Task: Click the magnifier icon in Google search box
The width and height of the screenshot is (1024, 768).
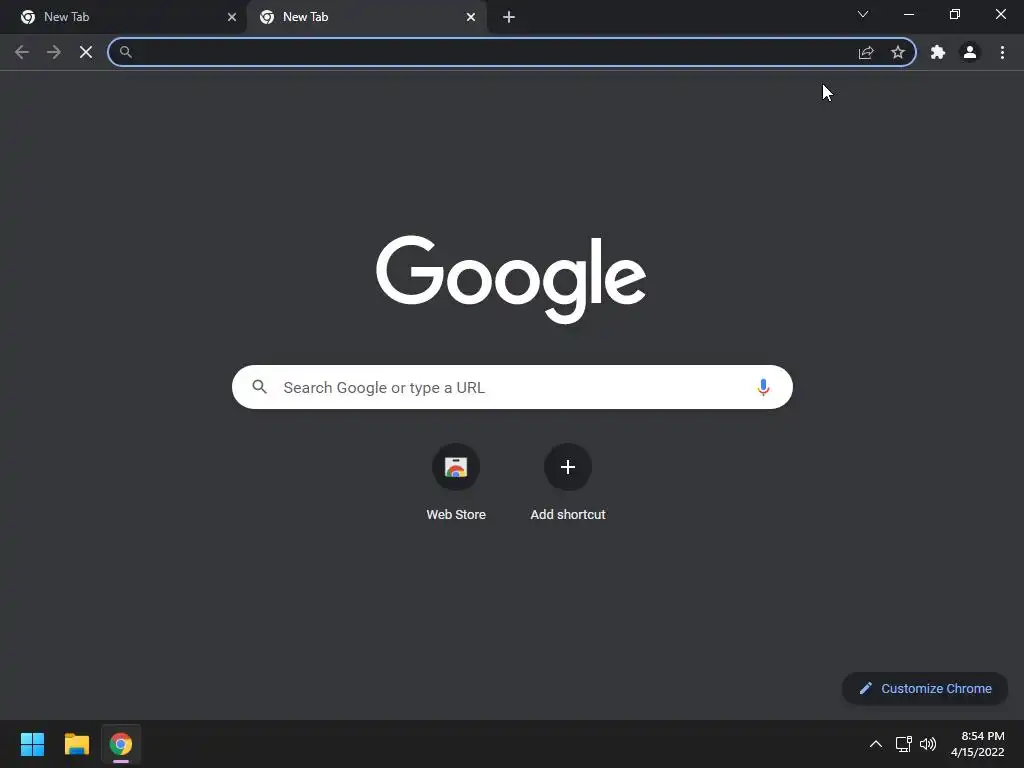Action: click(259, 387)
